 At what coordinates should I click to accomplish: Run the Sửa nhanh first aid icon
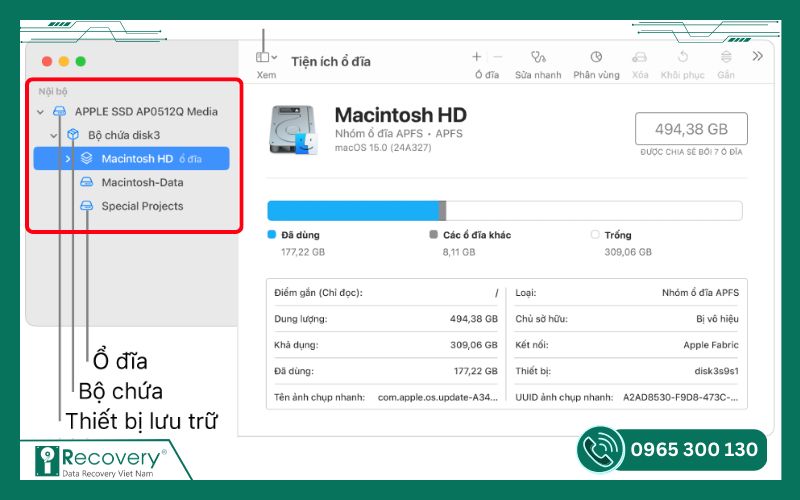[538, 57]
